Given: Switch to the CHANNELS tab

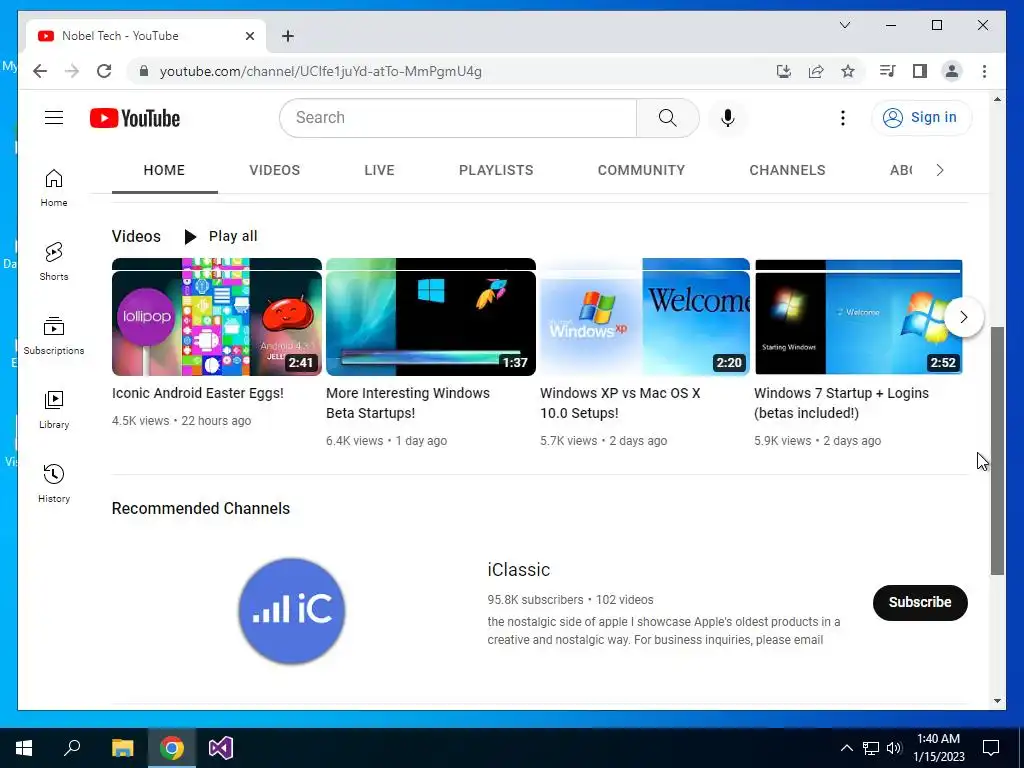Looking at the screenshot, I should pyautogui.click(x=787, y=170).
